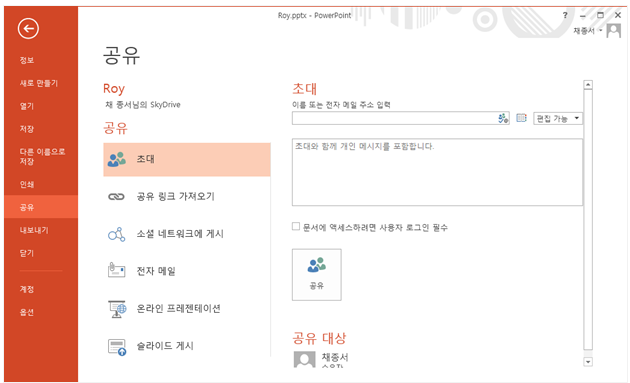Click the check names icon
The image size is (630, 383).
click(x=503, y=118)
